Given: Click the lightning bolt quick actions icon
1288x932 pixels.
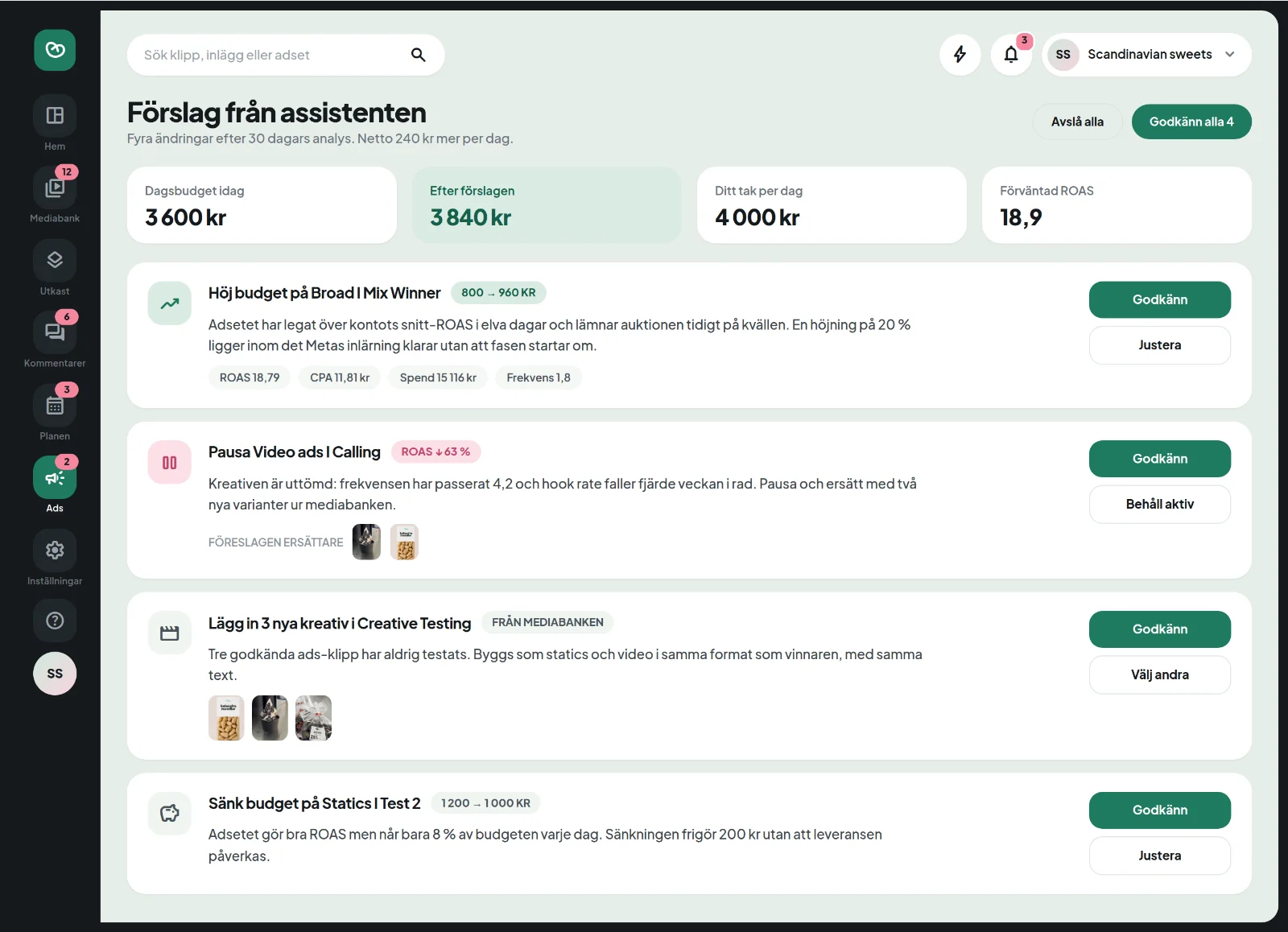Looking at the screenshot, I should click(960, 55).
